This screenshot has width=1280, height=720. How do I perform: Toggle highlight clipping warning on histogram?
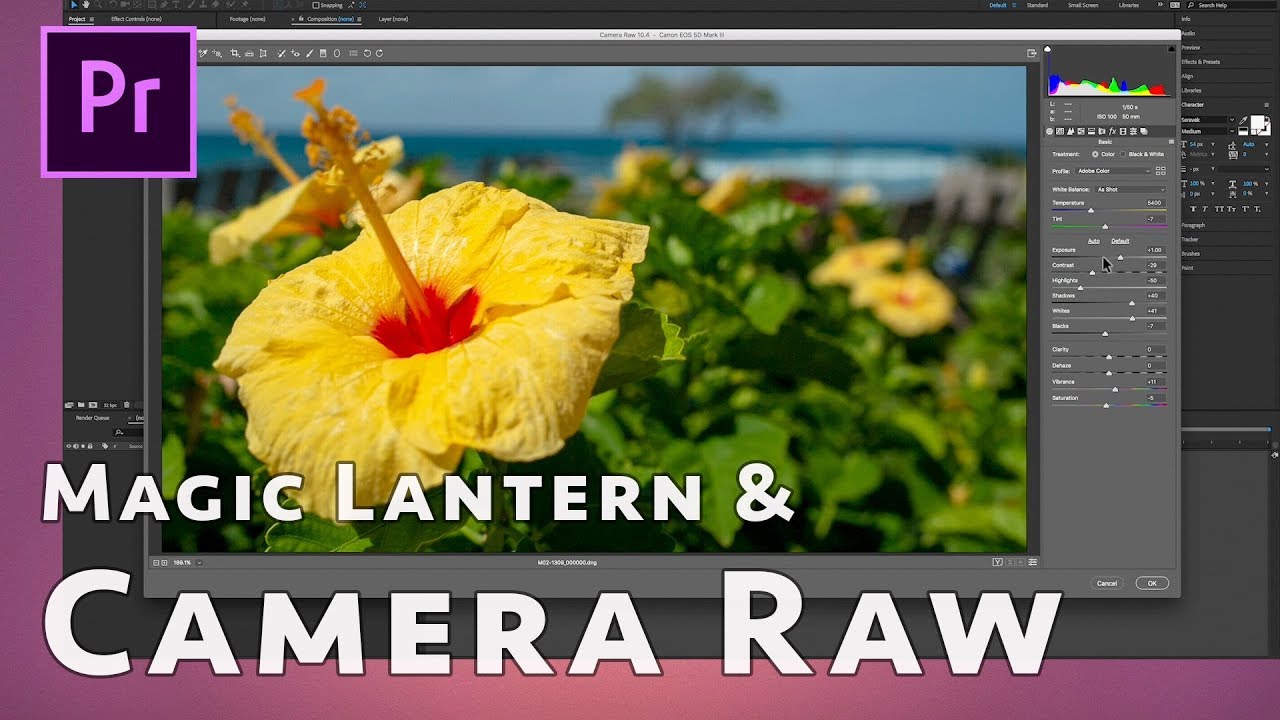coord(1172,49)
